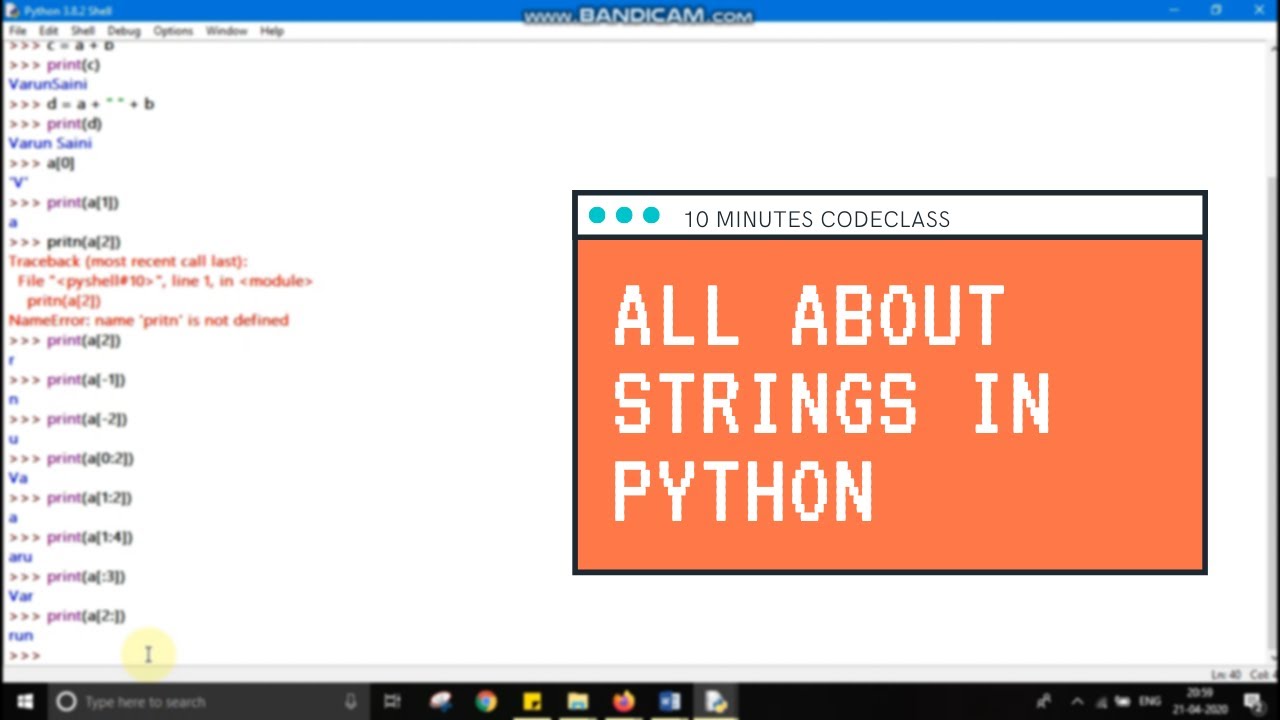Click the NameError 'pritn' is not defined line
Image resolution: width=1280 pixels, height=720 pixels.
(149, 320)
